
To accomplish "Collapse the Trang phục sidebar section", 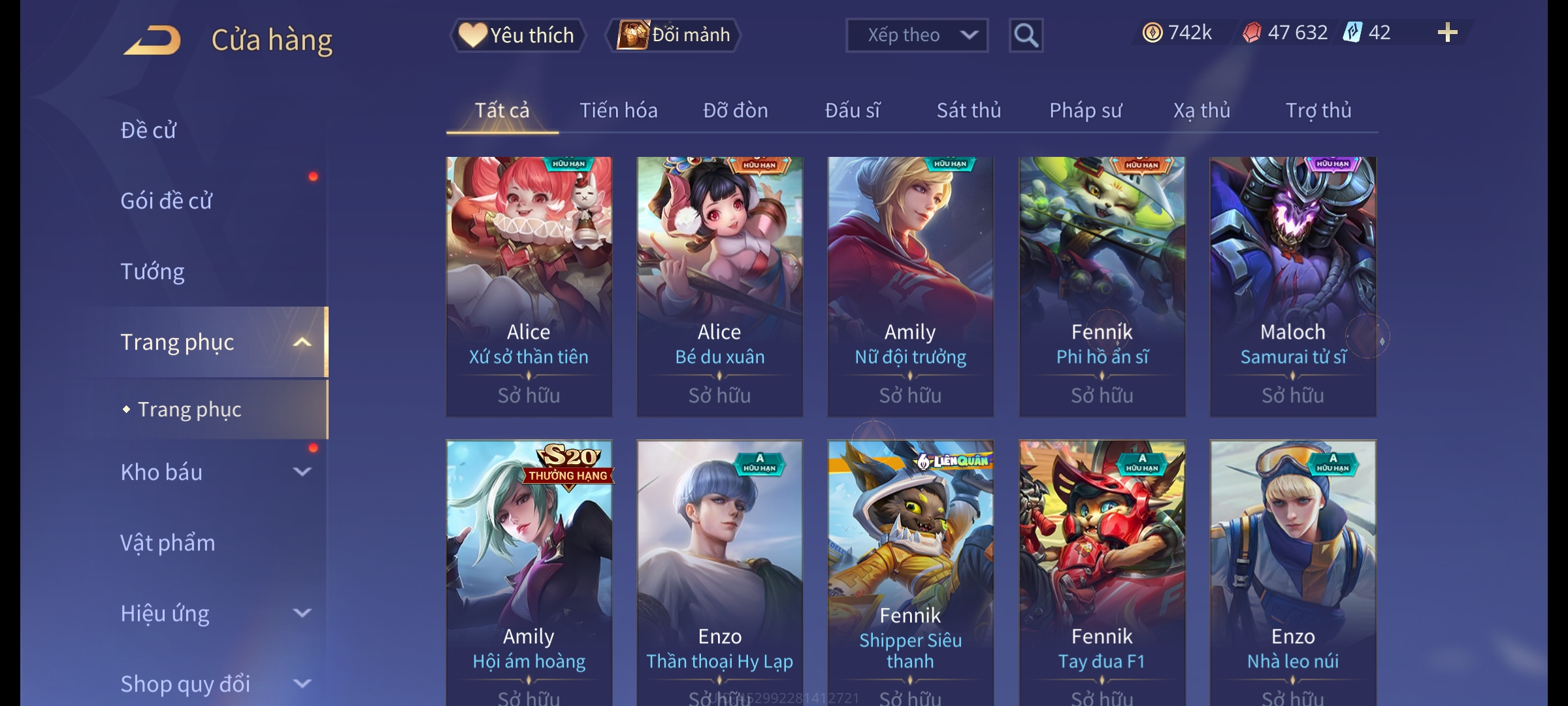I will click(x=302, y=342).
